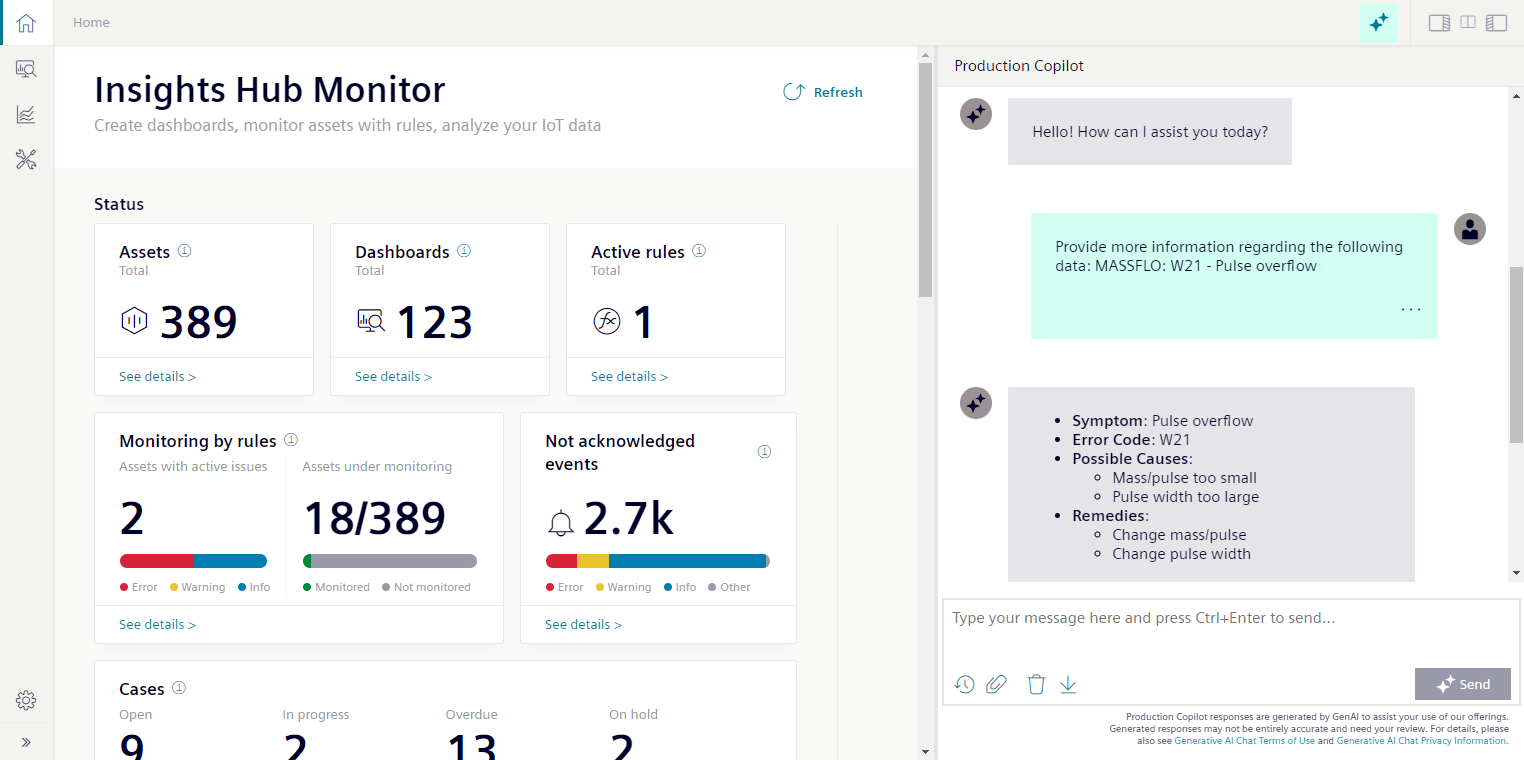Open the line chart analytics sidebar icon
This screenshot has width=1524, height=760.
click(26, 114)
